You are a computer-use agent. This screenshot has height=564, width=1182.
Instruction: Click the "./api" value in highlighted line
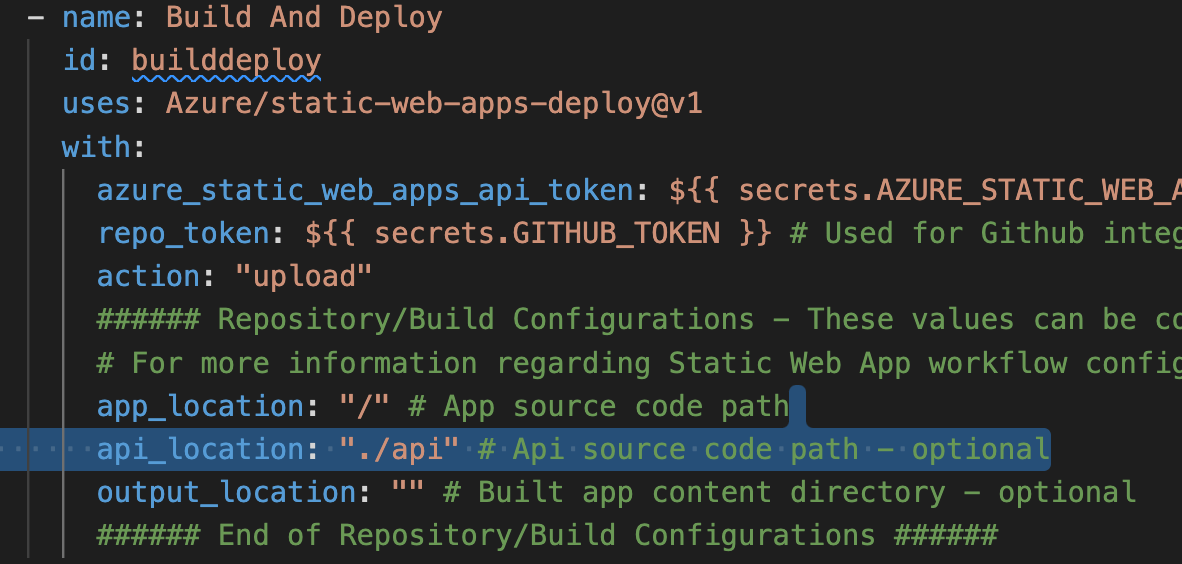399,449
